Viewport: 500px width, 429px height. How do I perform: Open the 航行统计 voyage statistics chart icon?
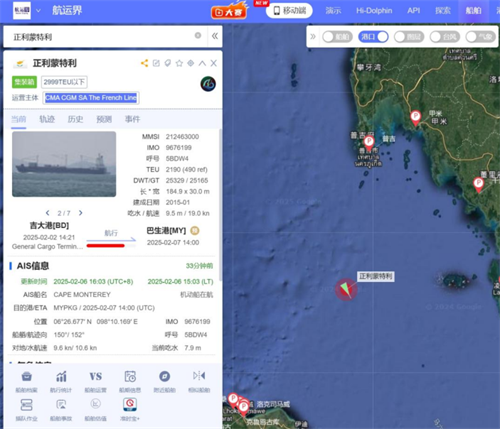pyautogui.click(x=61, y=377)
